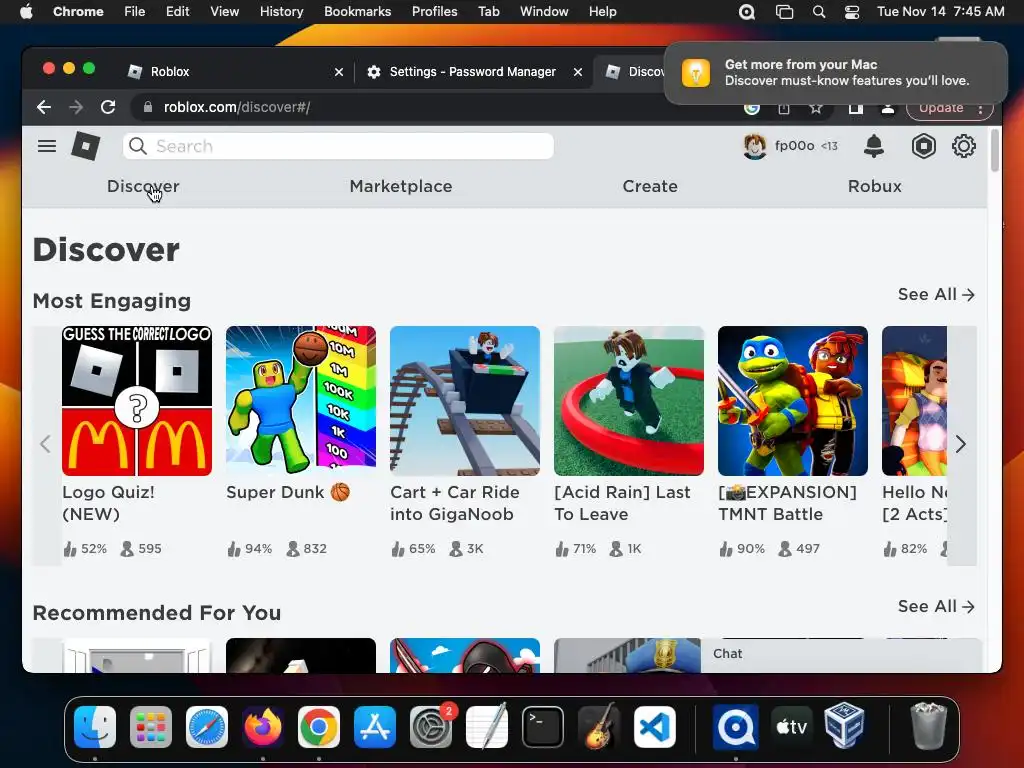This screenshot has height=768, width=1024.
Task: Click the browser forward arrow
Action: [x=76, y=107]
